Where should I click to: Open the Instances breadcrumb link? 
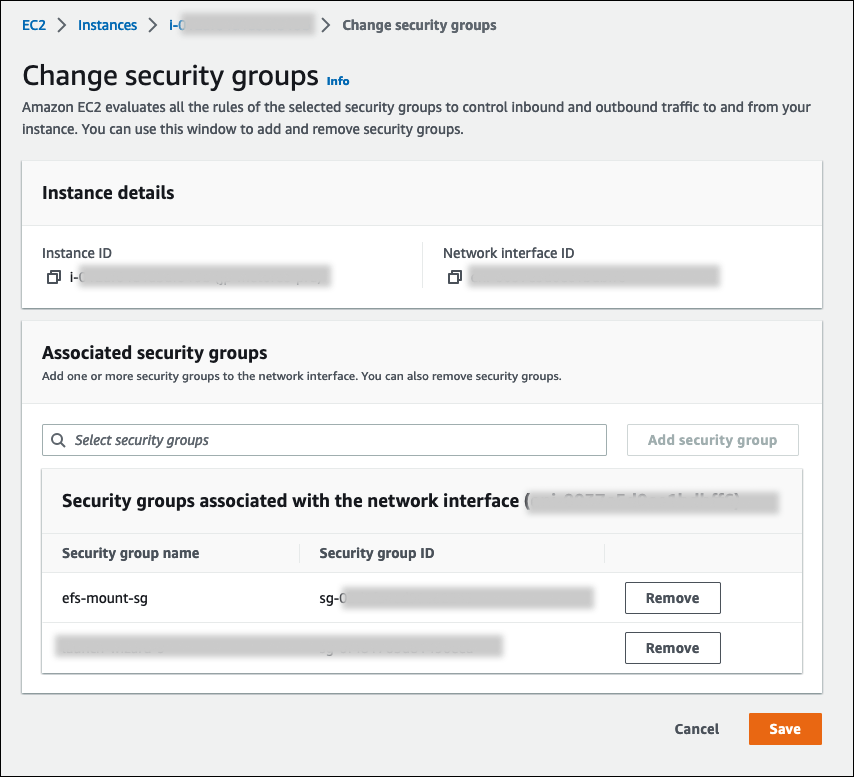tap(107, 25)
